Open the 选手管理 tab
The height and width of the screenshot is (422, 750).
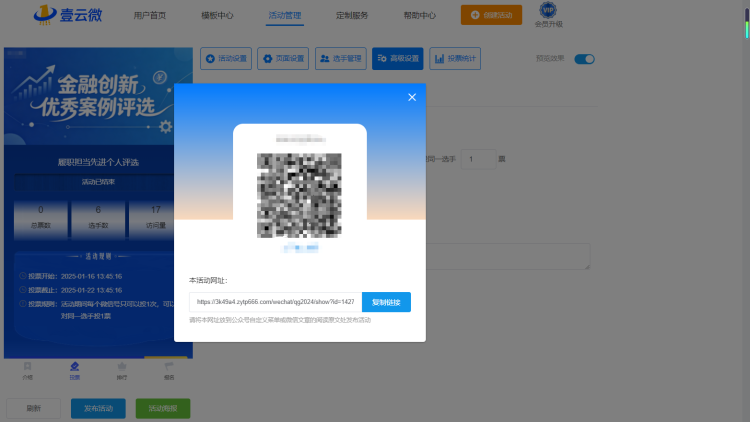coord(341,58)
